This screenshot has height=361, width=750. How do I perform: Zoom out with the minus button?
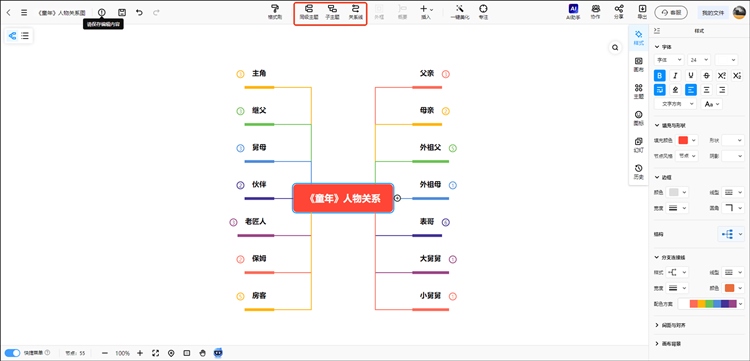coord(105,353)
